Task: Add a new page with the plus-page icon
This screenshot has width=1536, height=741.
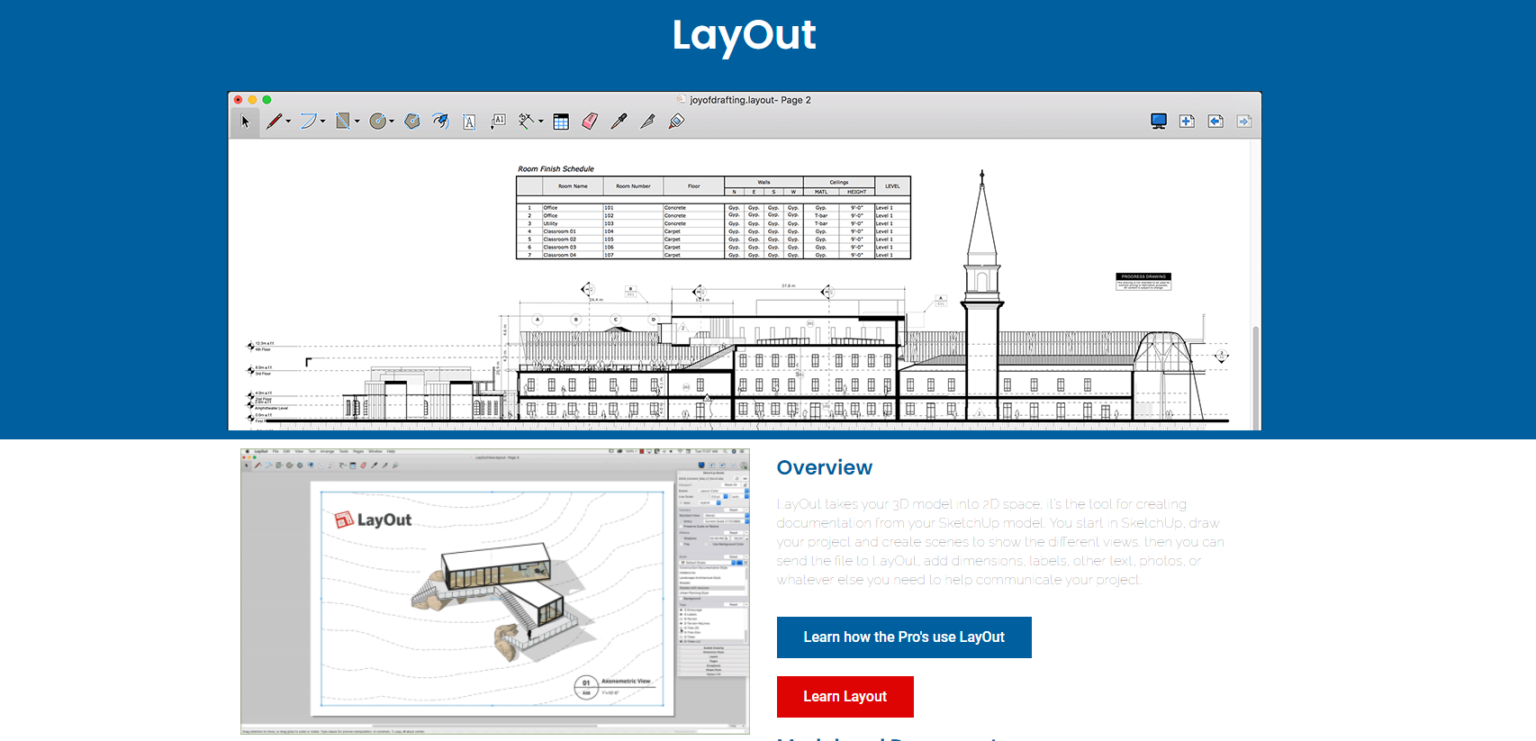Action: [1186, 120]
